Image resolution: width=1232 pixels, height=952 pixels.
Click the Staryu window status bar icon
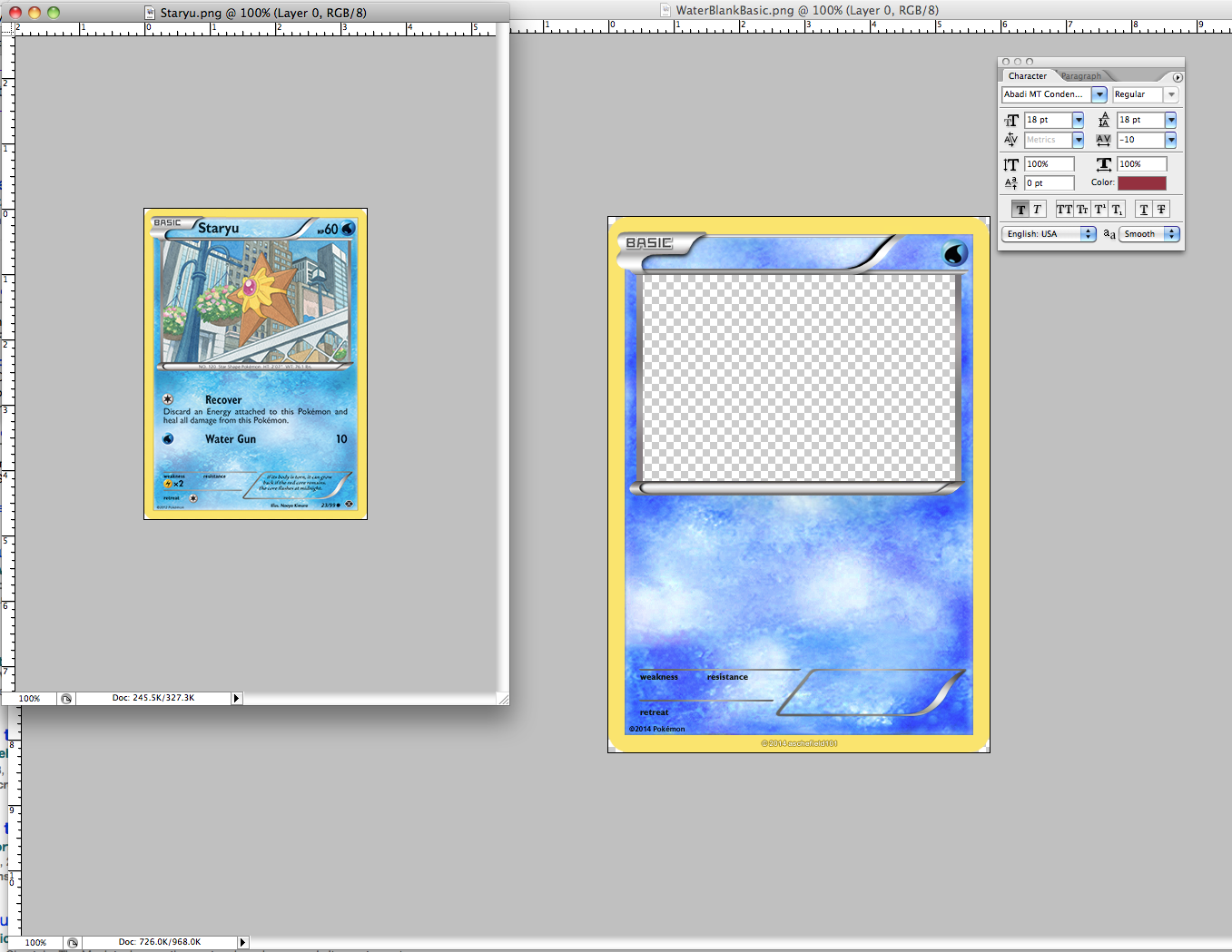click(66, 699)
